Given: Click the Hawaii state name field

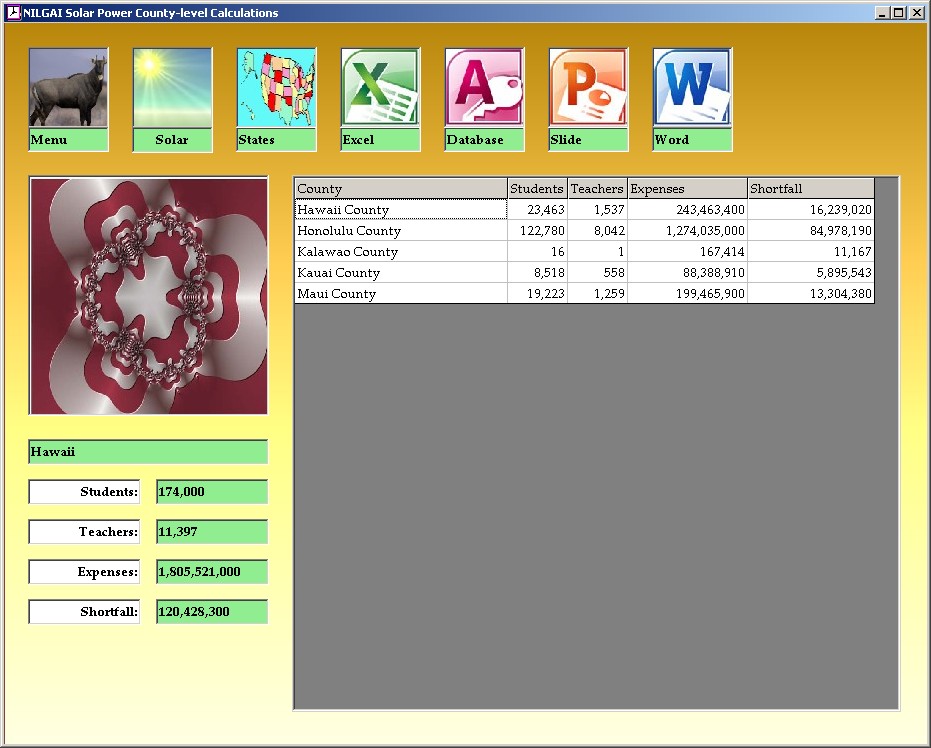Looking at the screenshot, I should point(148,452).
